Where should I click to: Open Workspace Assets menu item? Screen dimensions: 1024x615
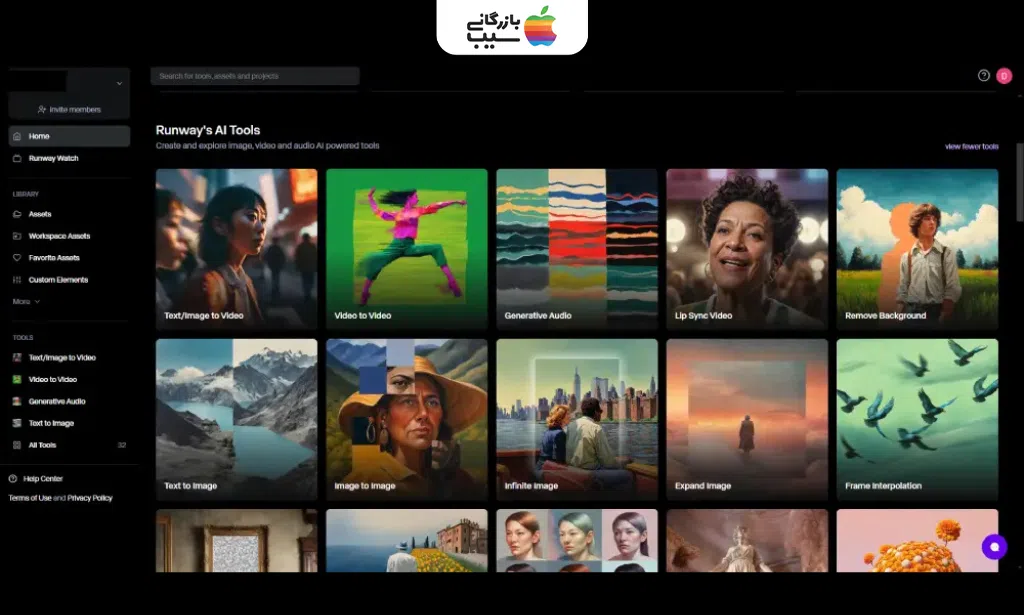(x=69, y=236)
